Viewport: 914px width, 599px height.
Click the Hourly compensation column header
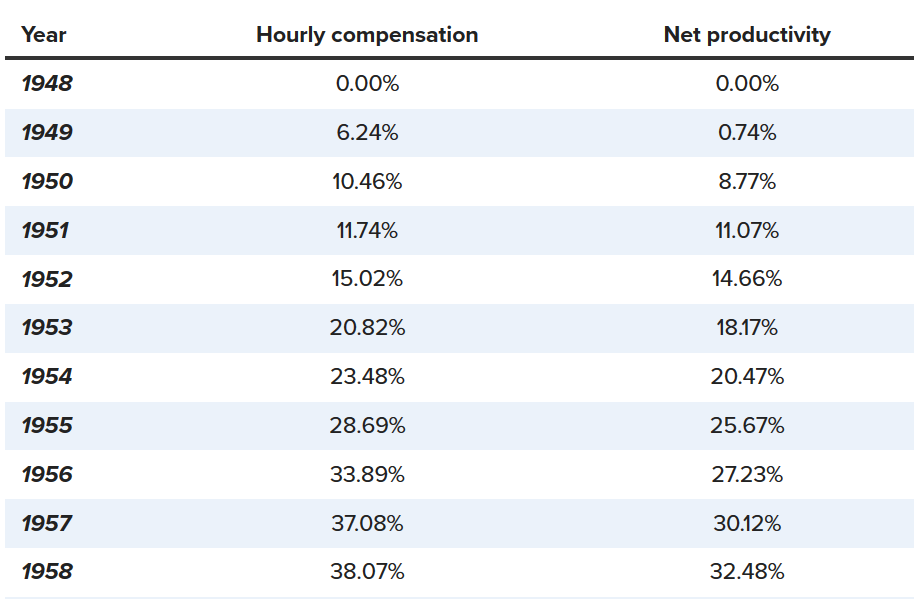tap(367, 35)
